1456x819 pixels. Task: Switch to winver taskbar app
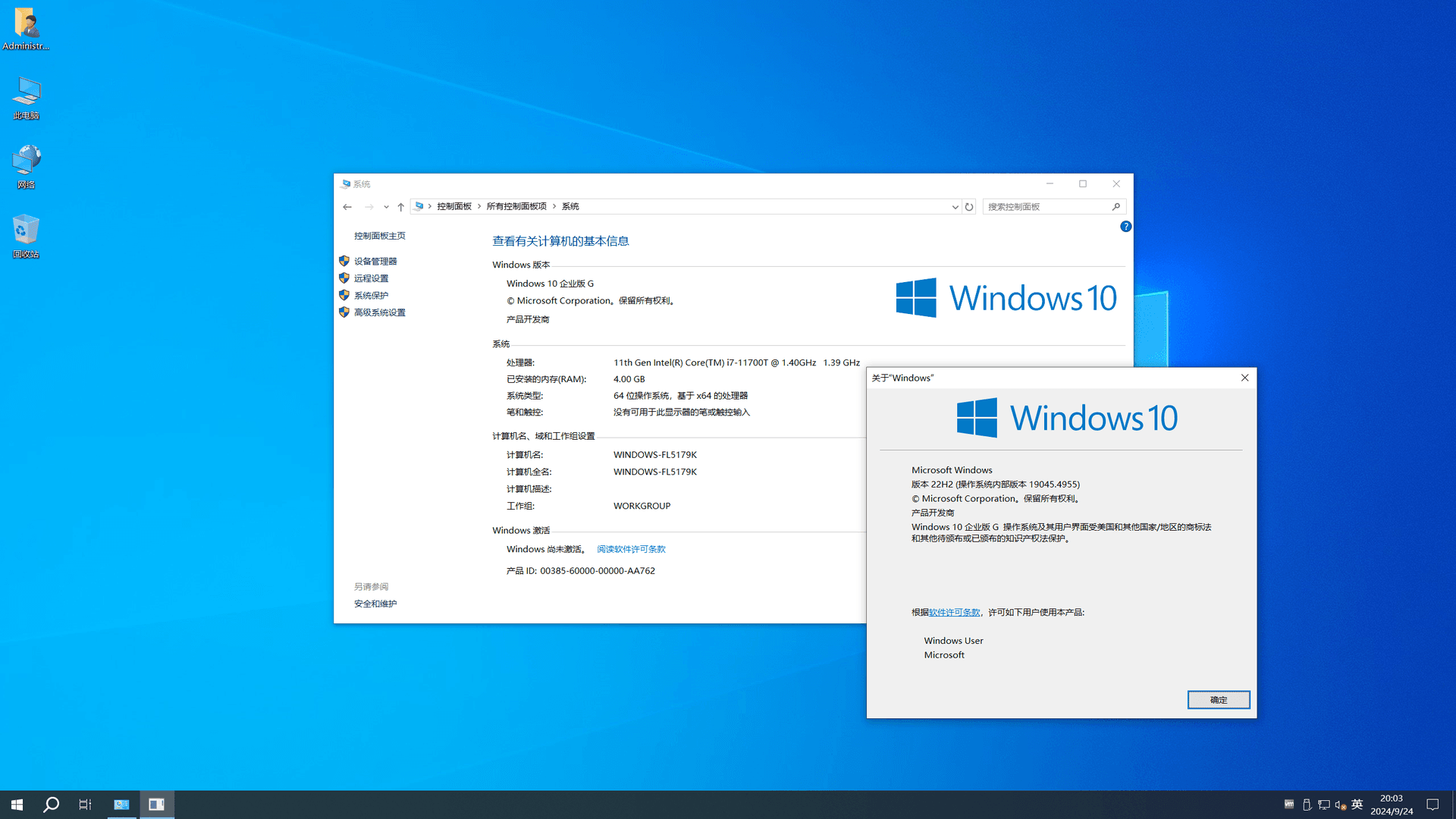pyautogui.click(x=156, y=805)
